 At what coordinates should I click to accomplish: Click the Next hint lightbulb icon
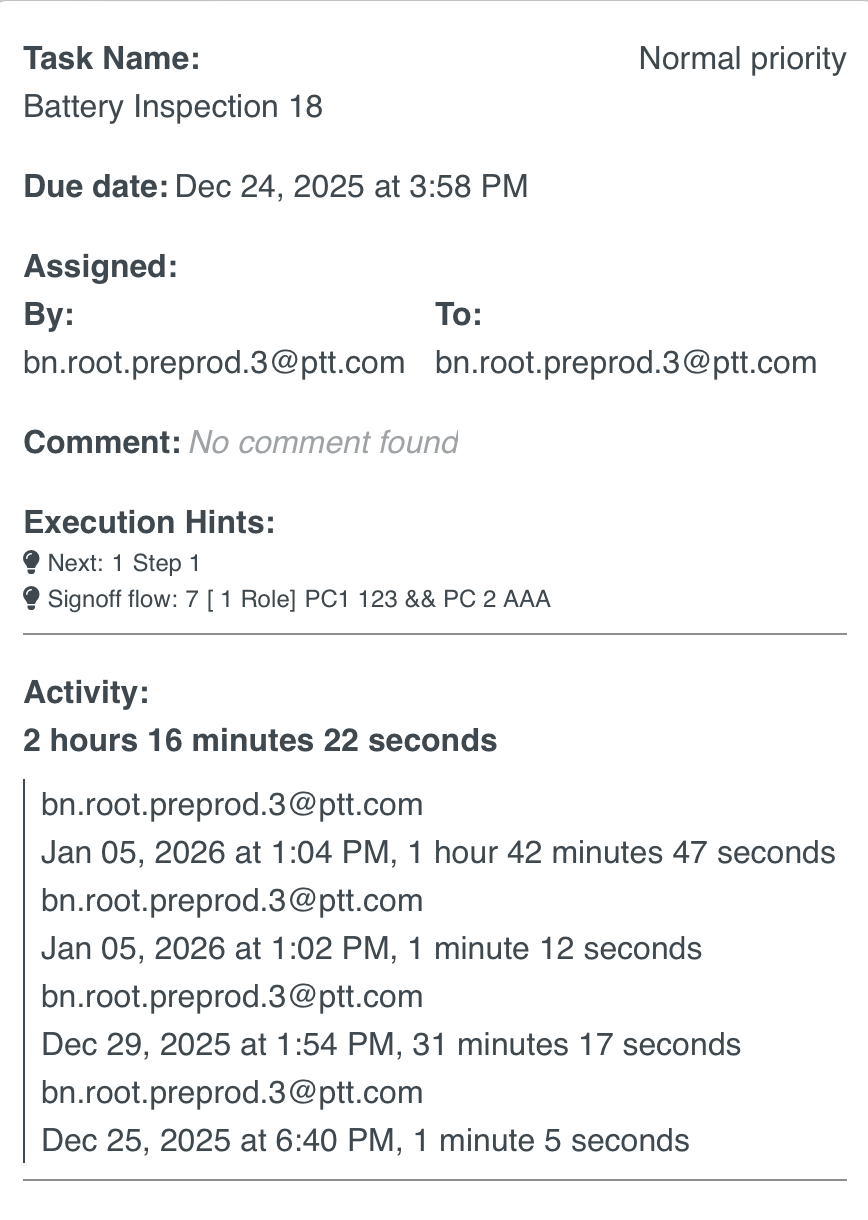tap(31, 561)
